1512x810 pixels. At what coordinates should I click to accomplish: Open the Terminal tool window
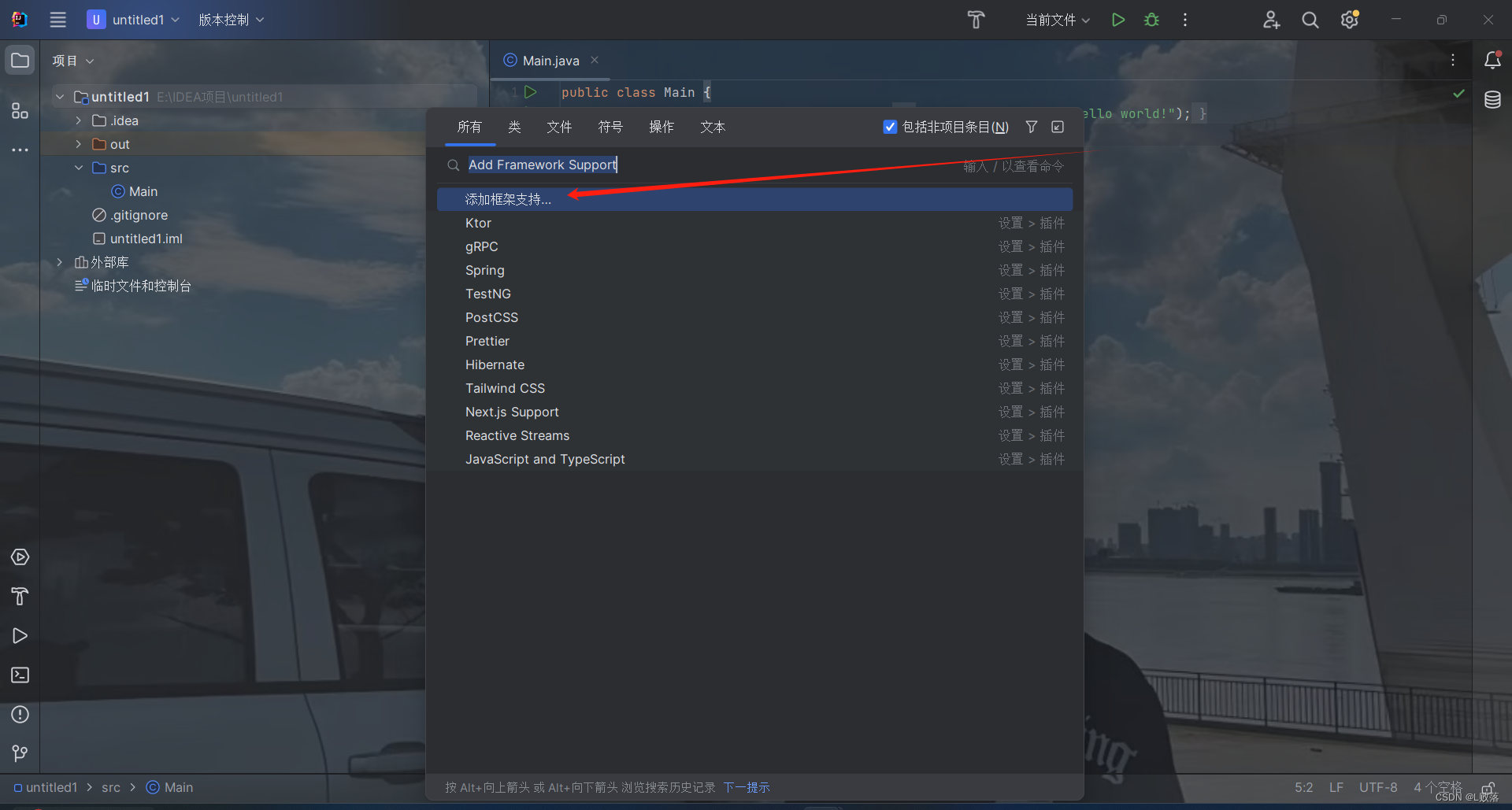point(20,675)
